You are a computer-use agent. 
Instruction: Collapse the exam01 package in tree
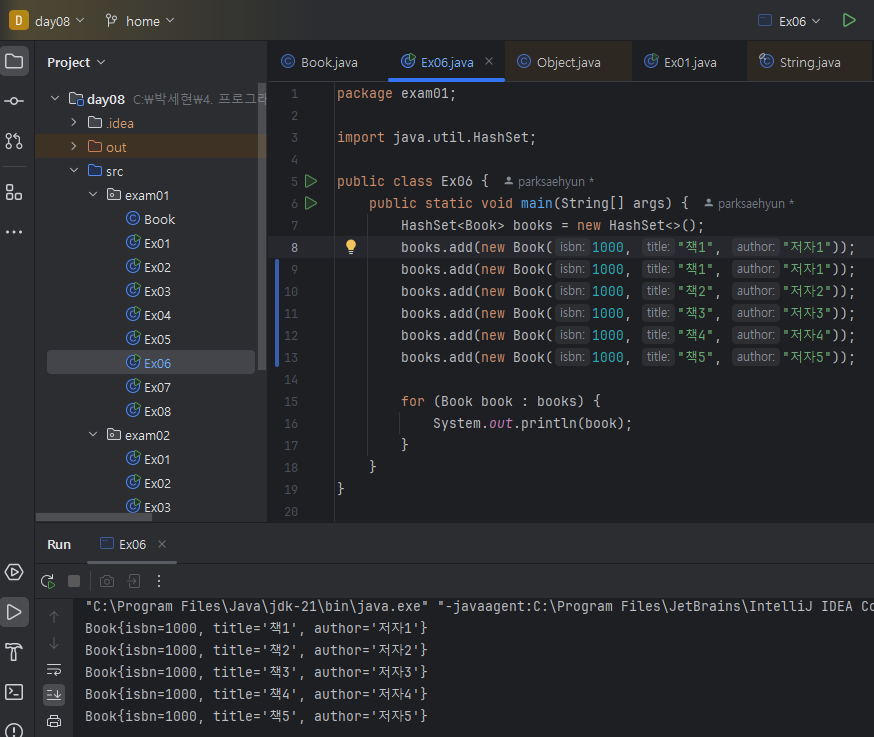pyautogui.click(x=93, y=195)
